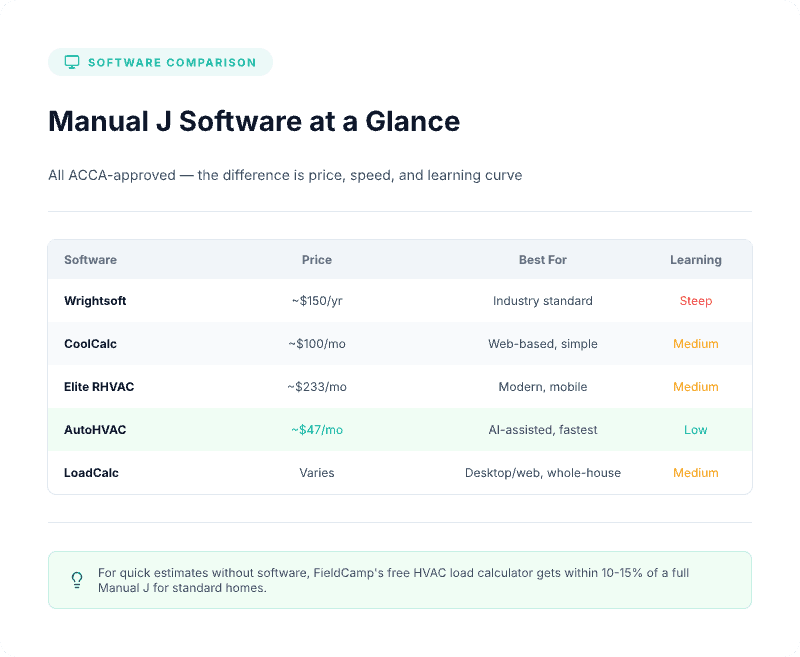Toggle the Medium rating on CoolCalc row
Screen dimensions: 800x657
pyautogui.click(x=696, y=343)
